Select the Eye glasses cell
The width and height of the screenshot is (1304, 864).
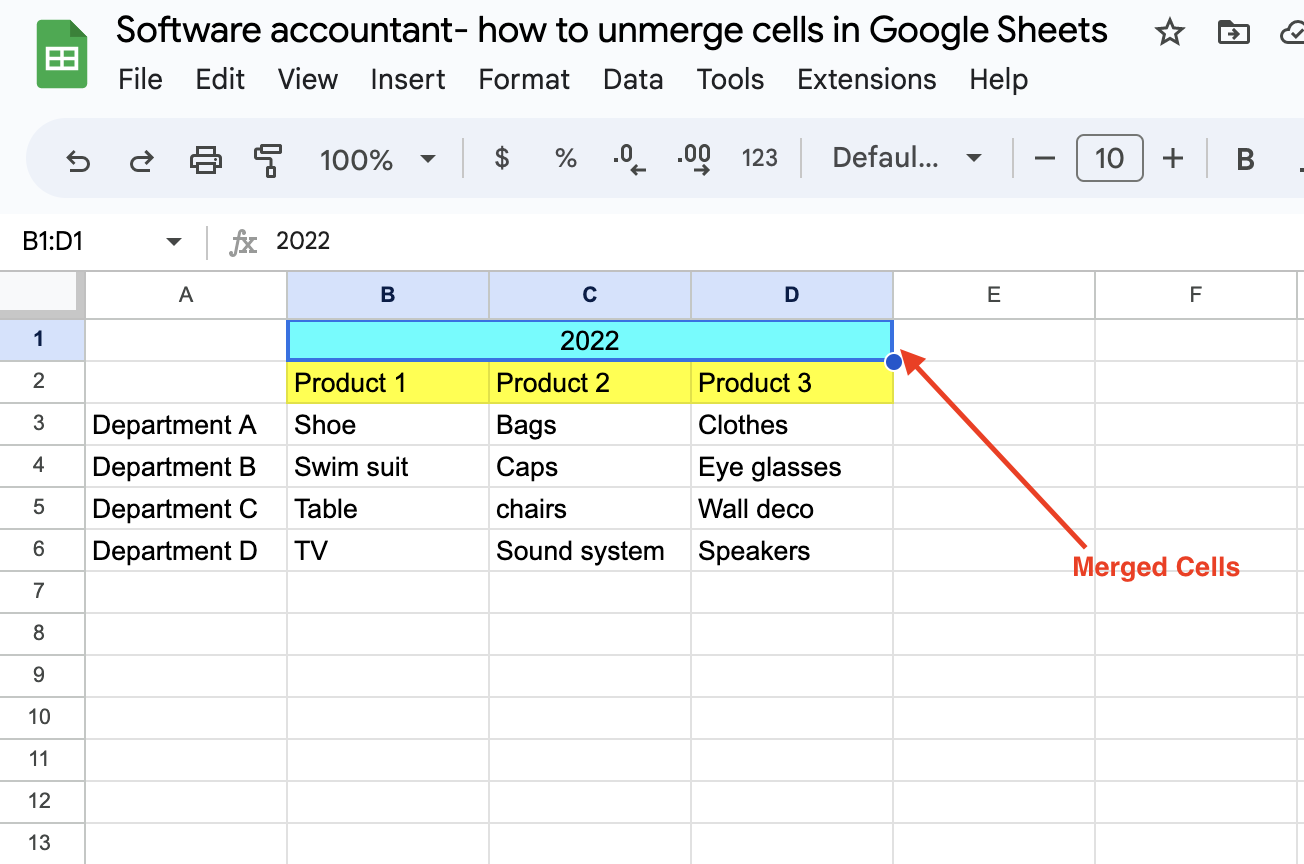(792, 466)
